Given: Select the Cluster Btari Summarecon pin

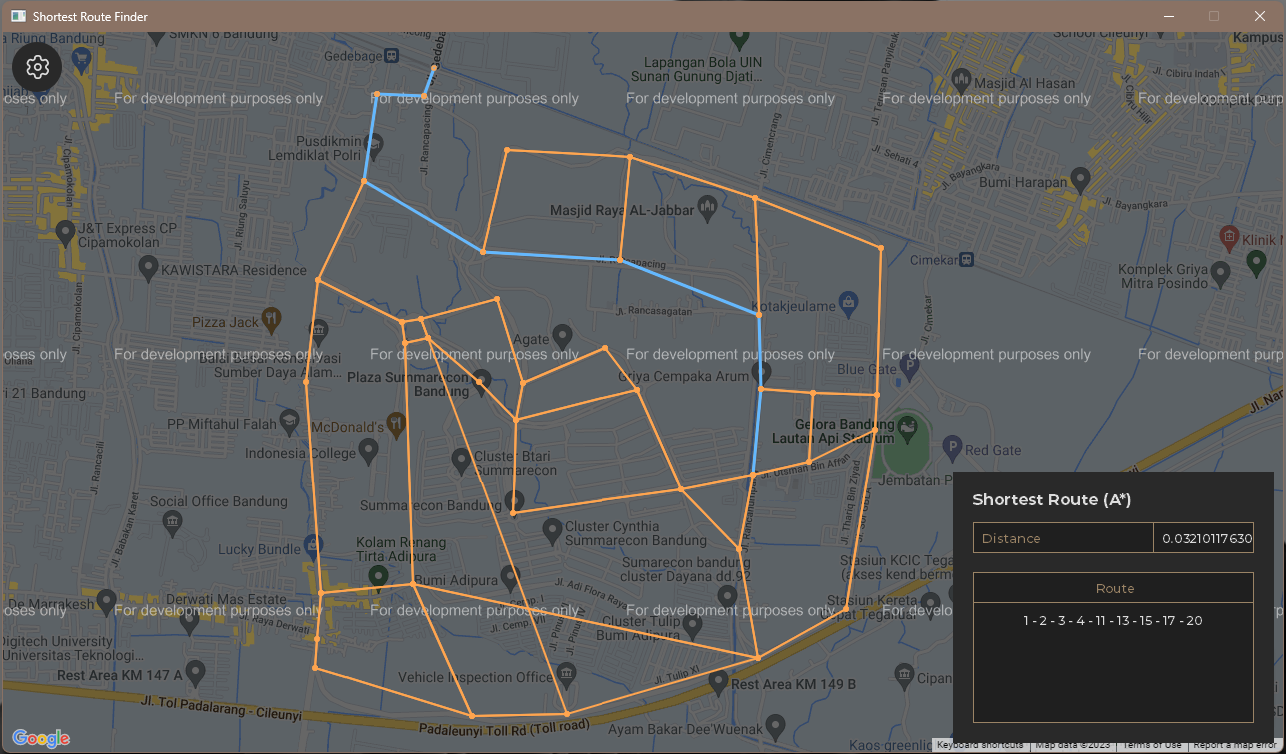Looking at the screenshot, I should click(x=461, y=460).
